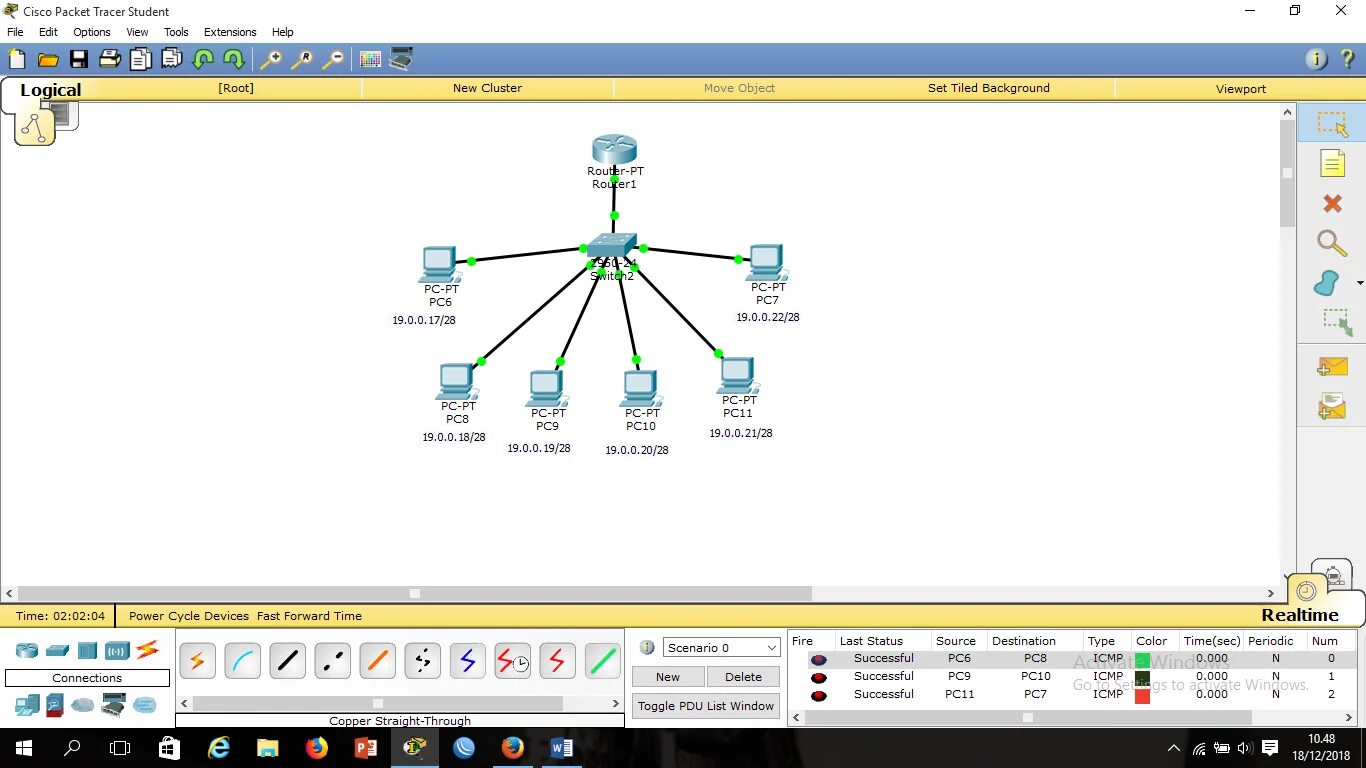
Task: Click Fast Forward Time
Action: pyautogui.click(x=309, y=616)
